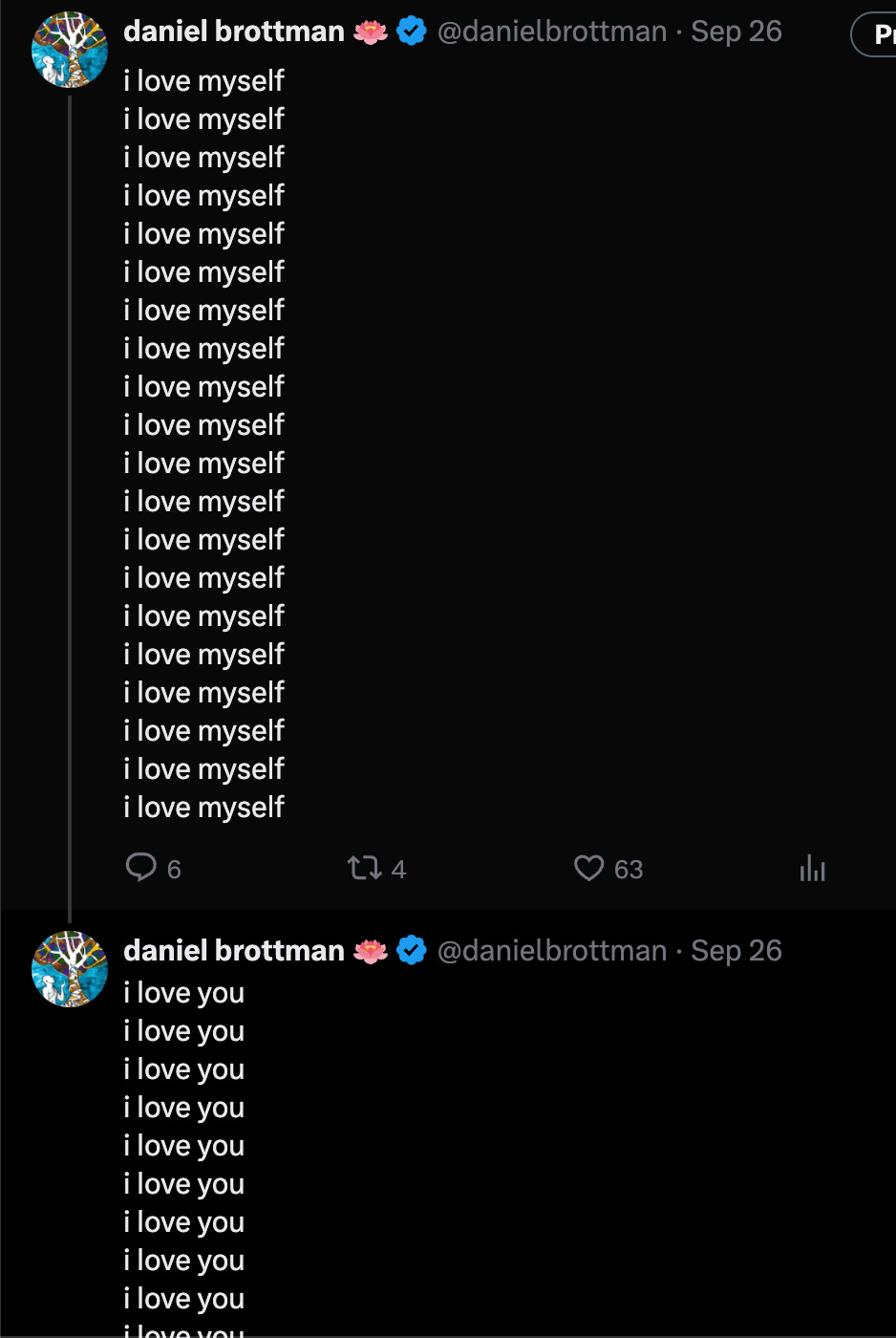Like the 'i love myself' tweet
896x1338 pixels.
(589, 868)
